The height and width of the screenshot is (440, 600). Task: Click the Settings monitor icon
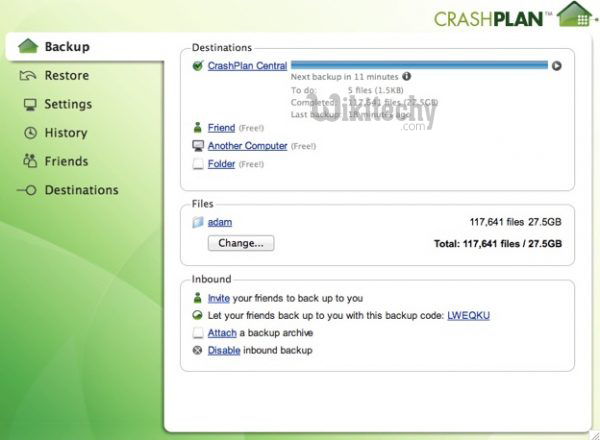[30, 104]
